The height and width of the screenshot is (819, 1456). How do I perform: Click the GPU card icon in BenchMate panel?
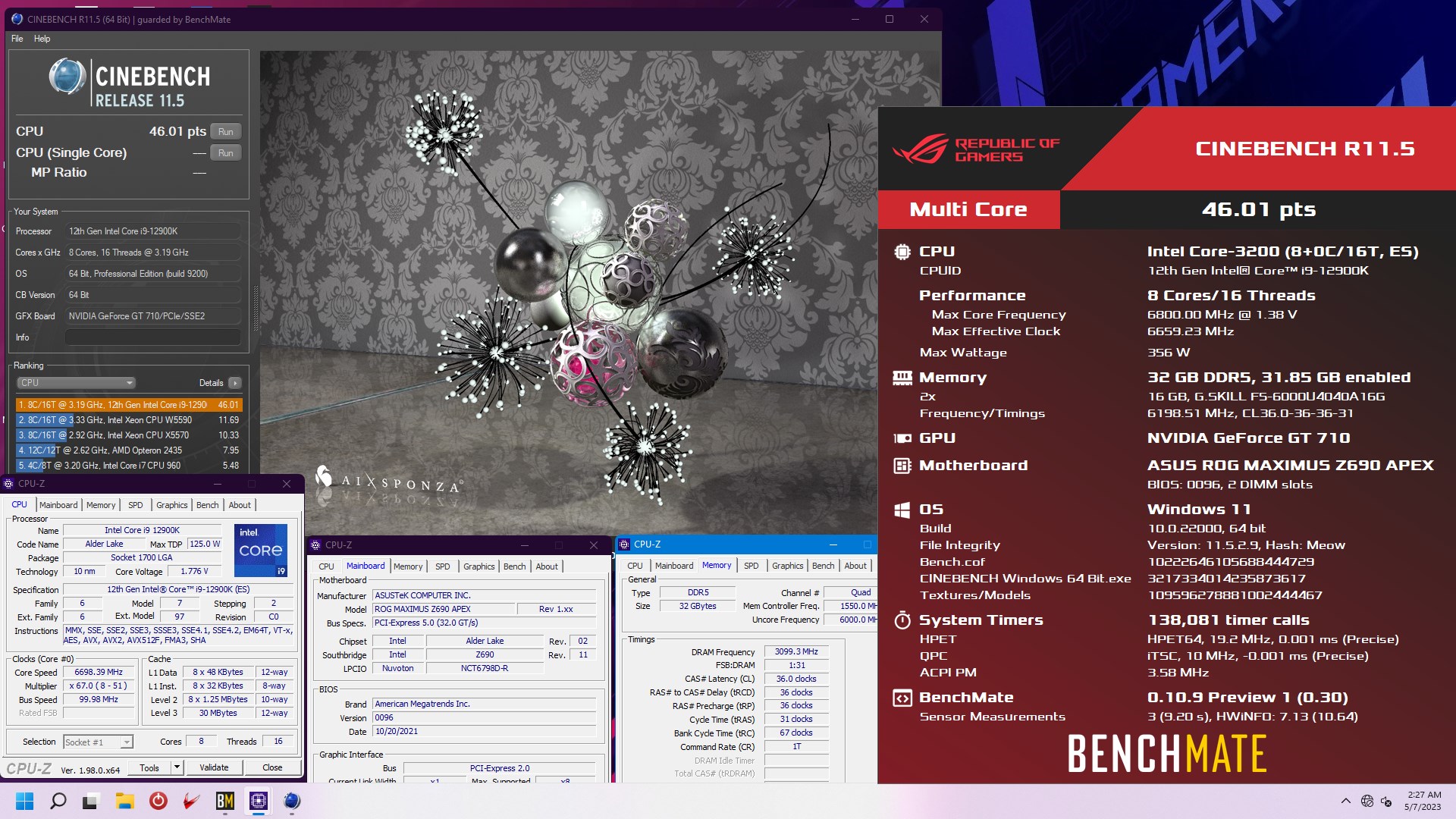point(902,438)
